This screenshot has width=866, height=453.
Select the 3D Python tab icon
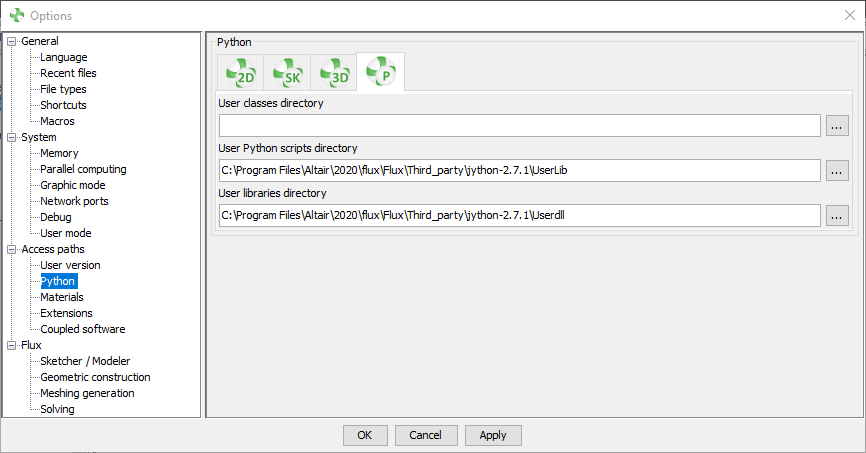point(333,73)
